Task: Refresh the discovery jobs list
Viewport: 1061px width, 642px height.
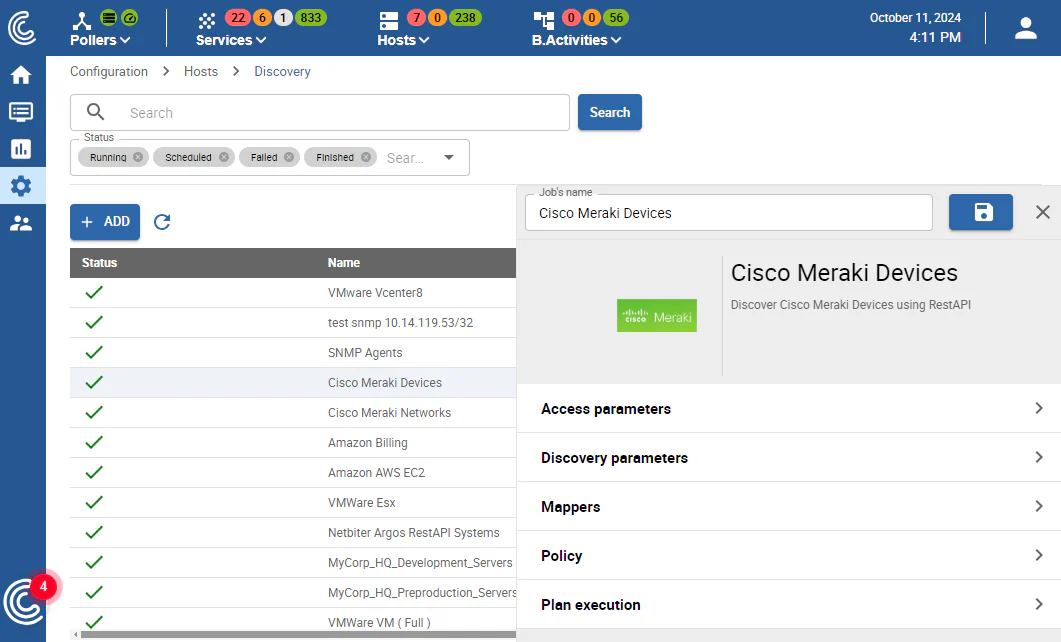Action: (162, 222)
